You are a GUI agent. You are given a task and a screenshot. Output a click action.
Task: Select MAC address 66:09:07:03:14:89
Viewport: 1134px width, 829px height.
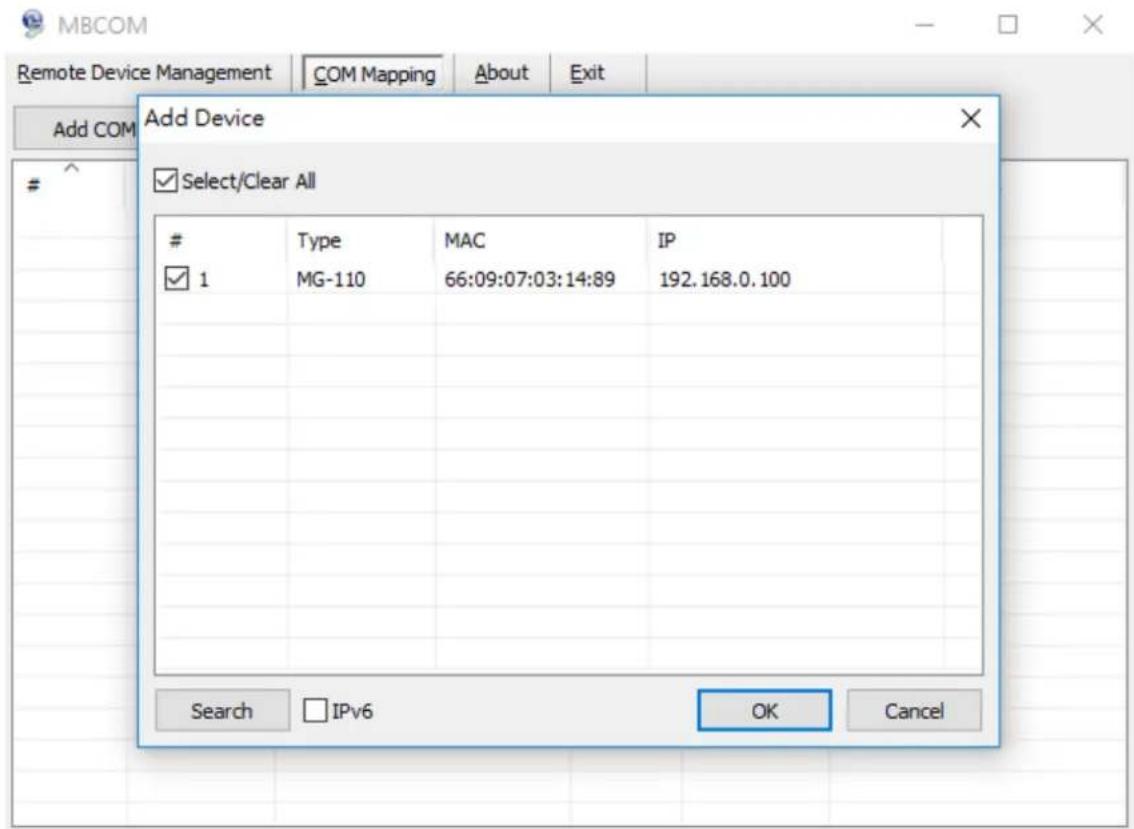click(529, 279)
